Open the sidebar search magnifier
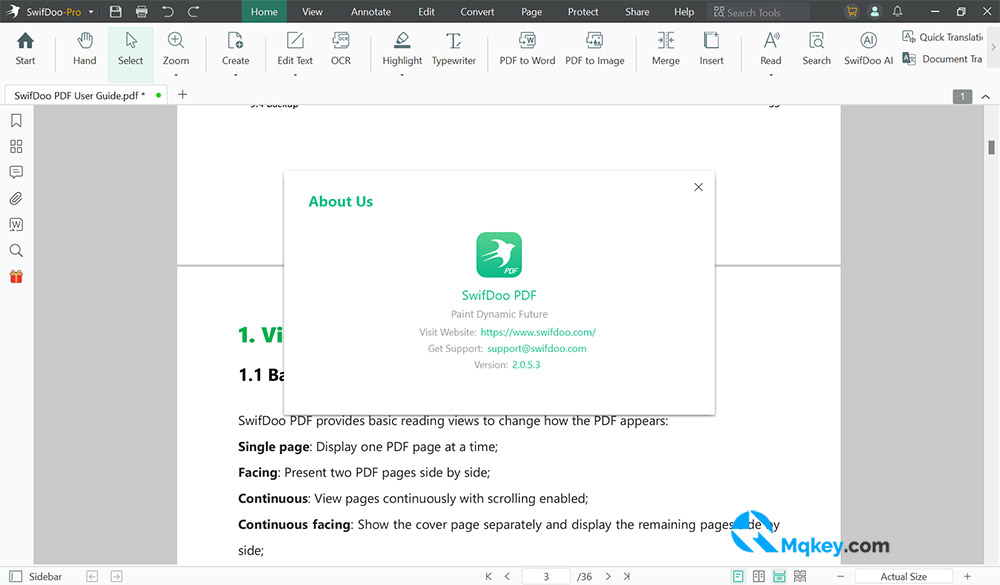This screenshot has height=585, width=1000. coord(16,251)
